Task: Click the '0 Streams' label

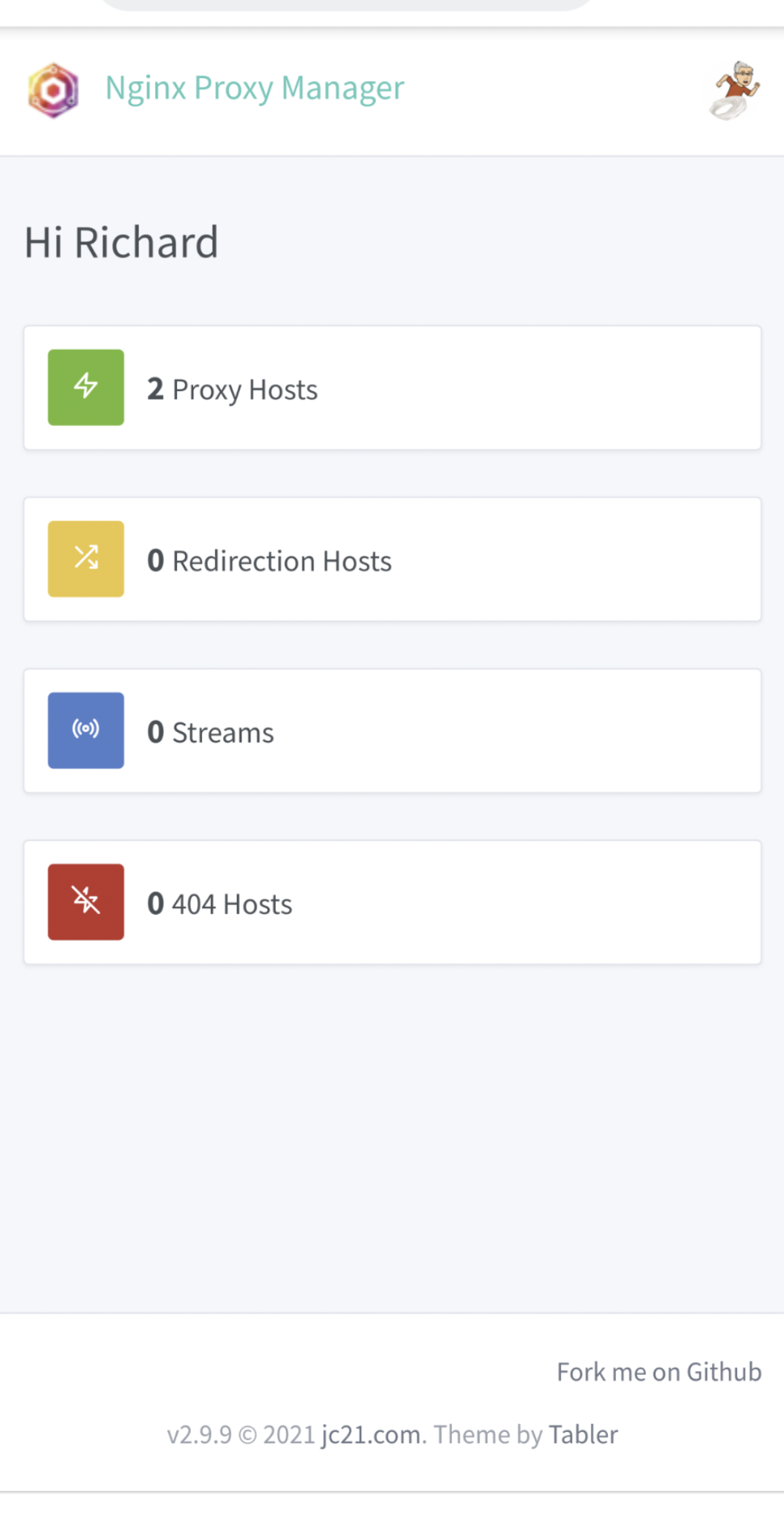Action: pos(210,732)
